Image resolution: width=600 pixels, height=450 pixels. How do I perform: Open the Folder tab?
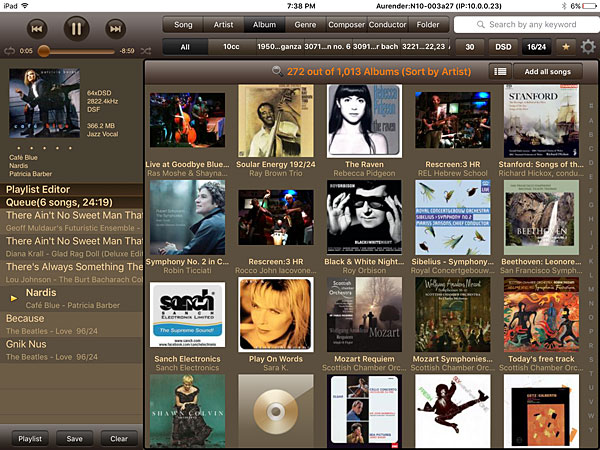pos(427,24)
